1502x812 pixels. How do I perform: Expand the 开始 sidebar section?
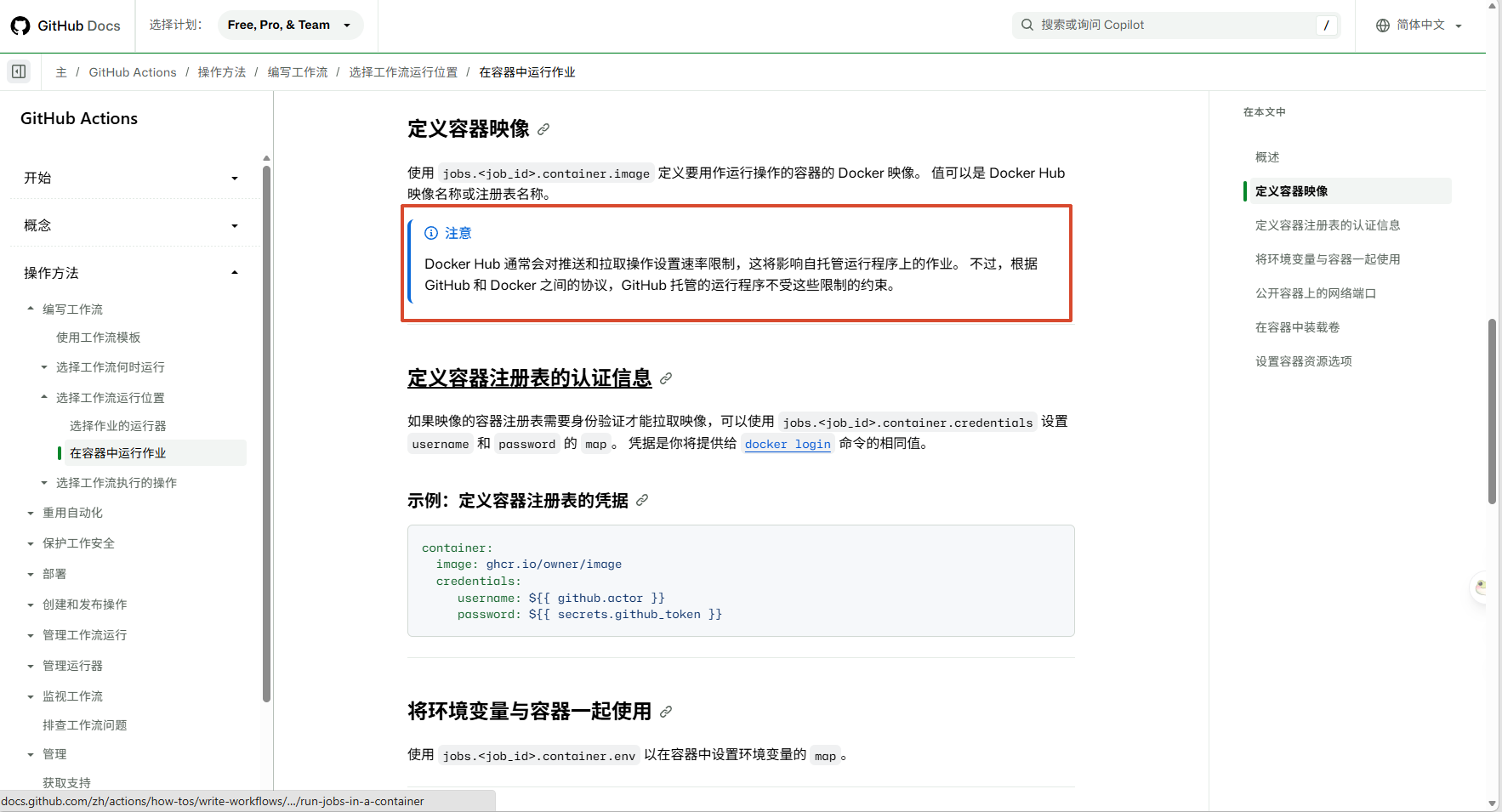point(132,178)
